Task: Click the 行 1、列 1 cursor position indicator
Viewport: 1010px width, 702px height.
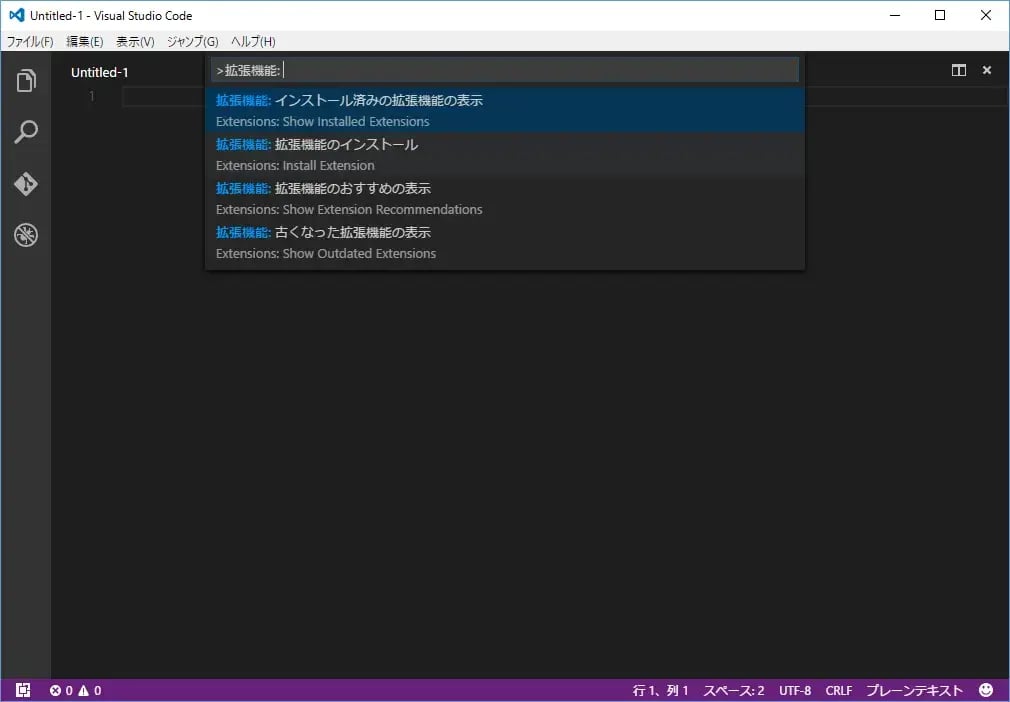Action: pos(660,690)
